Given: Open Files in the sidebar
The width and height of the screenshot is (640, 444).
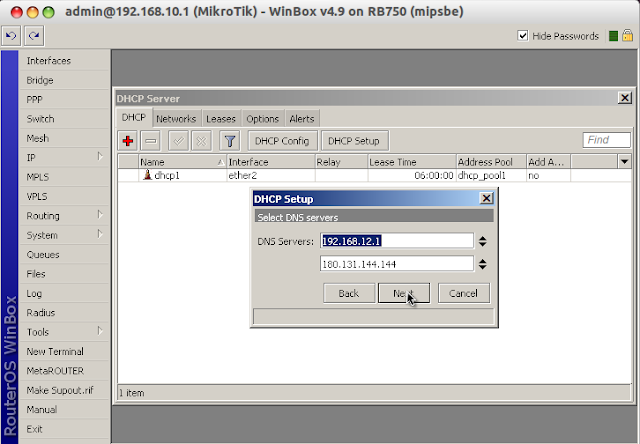Looking at the screenshot, I should [x=64, y=274].
